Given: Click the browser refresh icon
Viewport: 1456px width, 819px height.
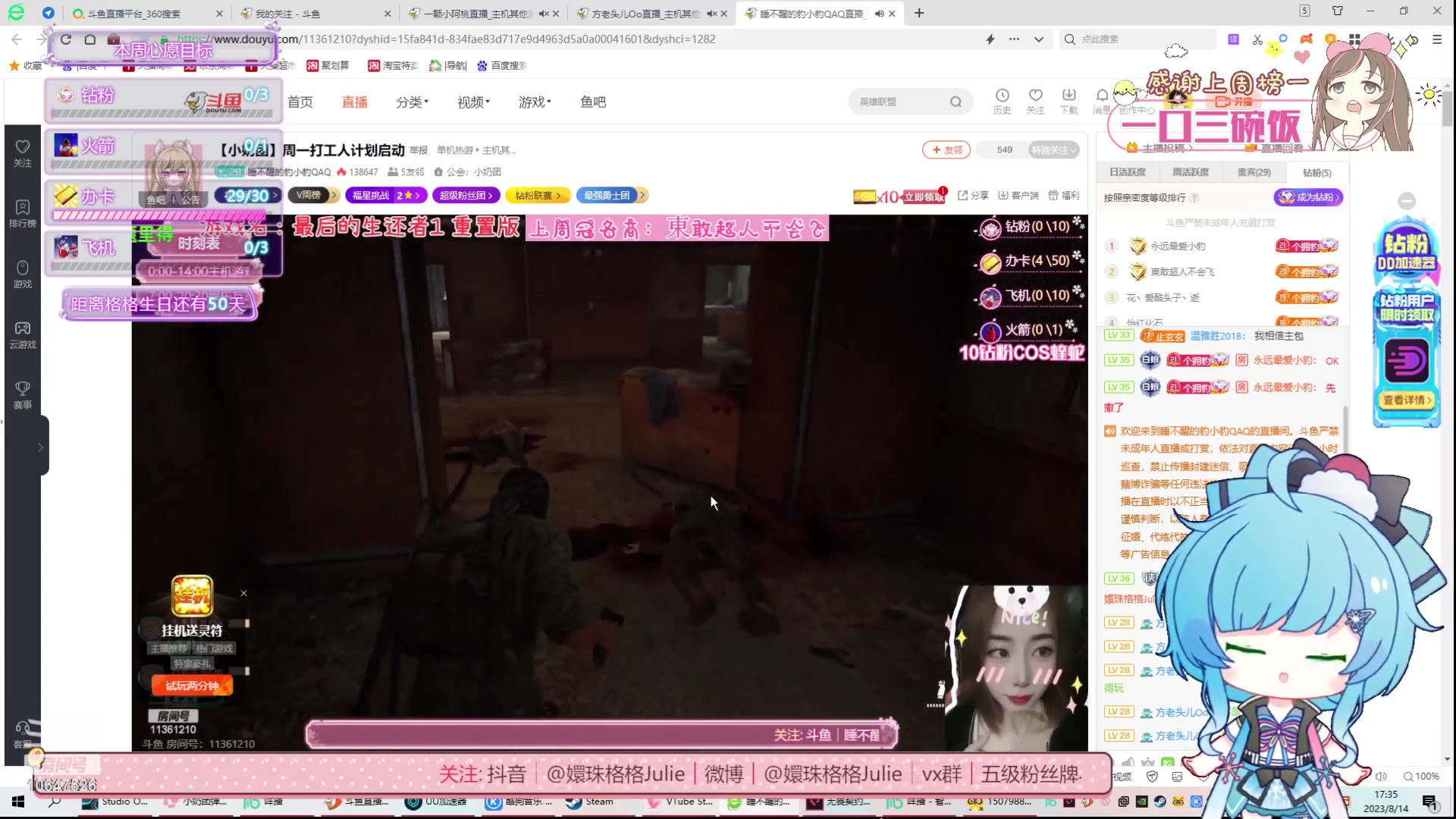Looking at the screenshot, I should [x=66, y=39].
